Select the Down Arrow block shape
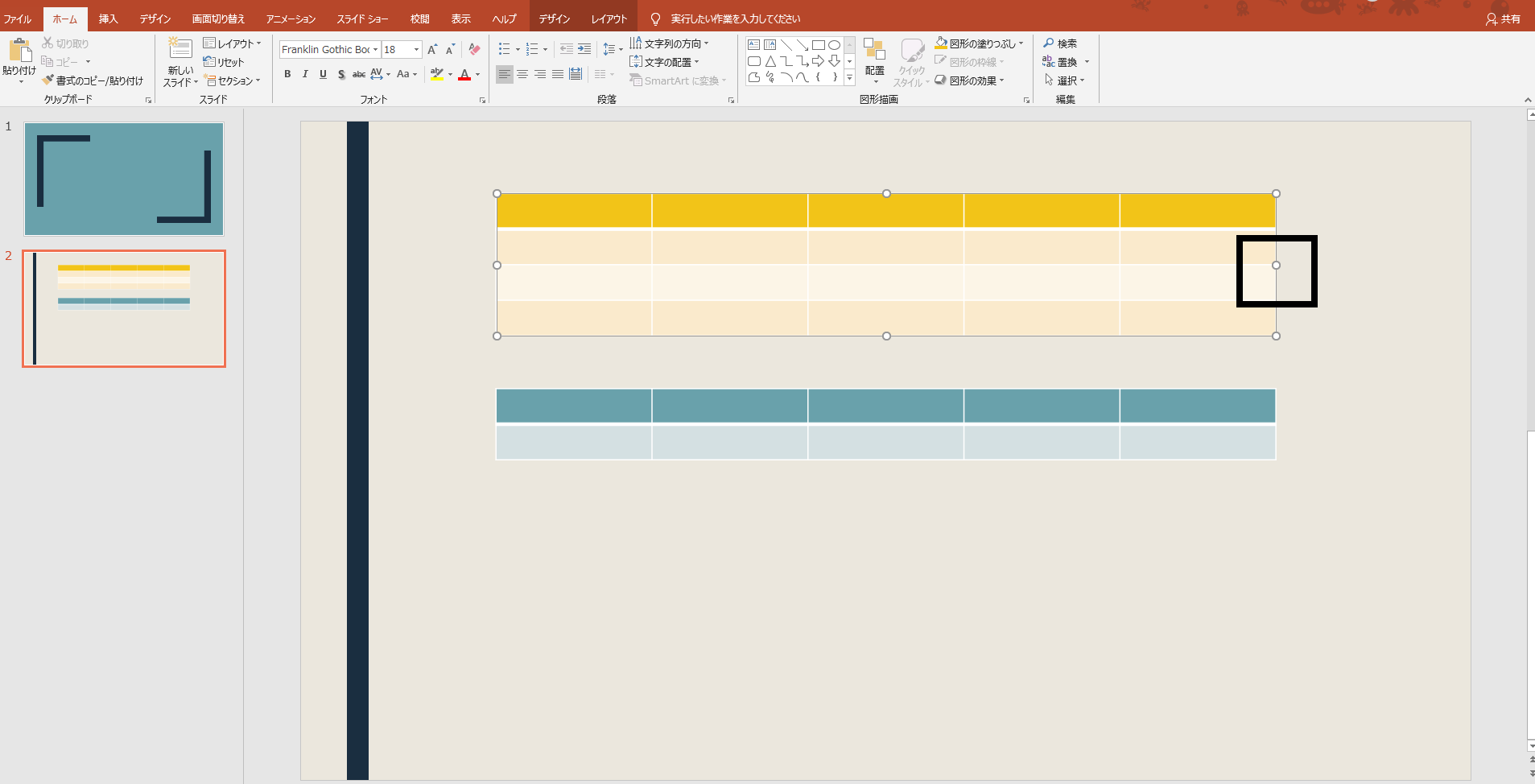The width and height of the screenshot is (1535, 784). tap(835, 61)
